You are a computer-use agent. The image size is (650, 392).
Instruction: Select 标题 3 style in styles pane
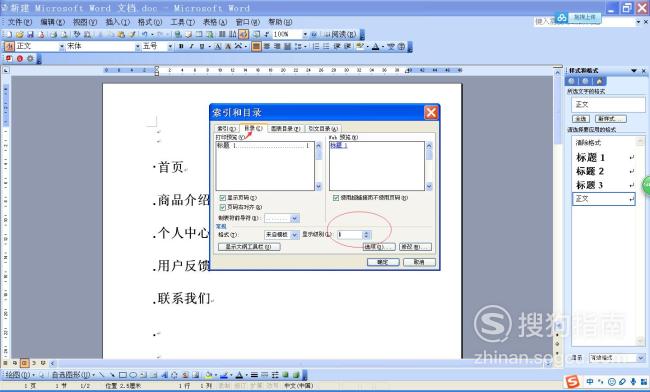pos(604,185)
